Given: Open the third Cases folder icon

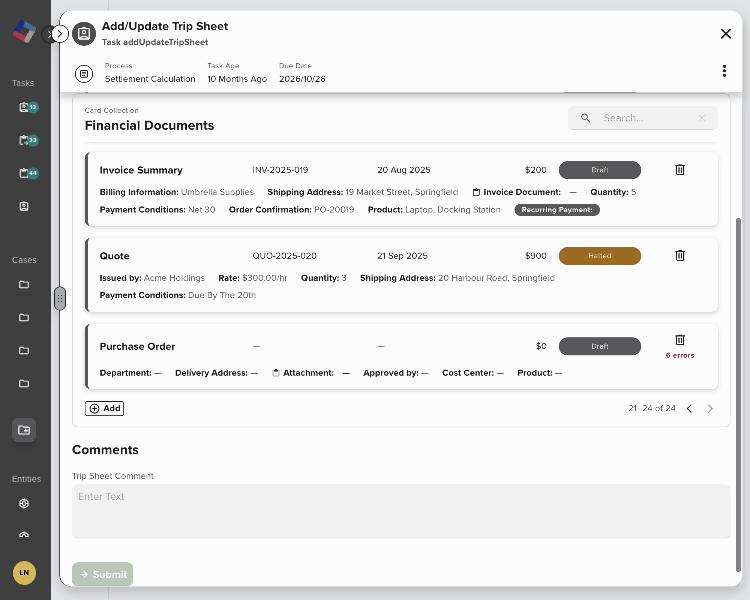Looking at the screenshot, I should click(24, 350).
